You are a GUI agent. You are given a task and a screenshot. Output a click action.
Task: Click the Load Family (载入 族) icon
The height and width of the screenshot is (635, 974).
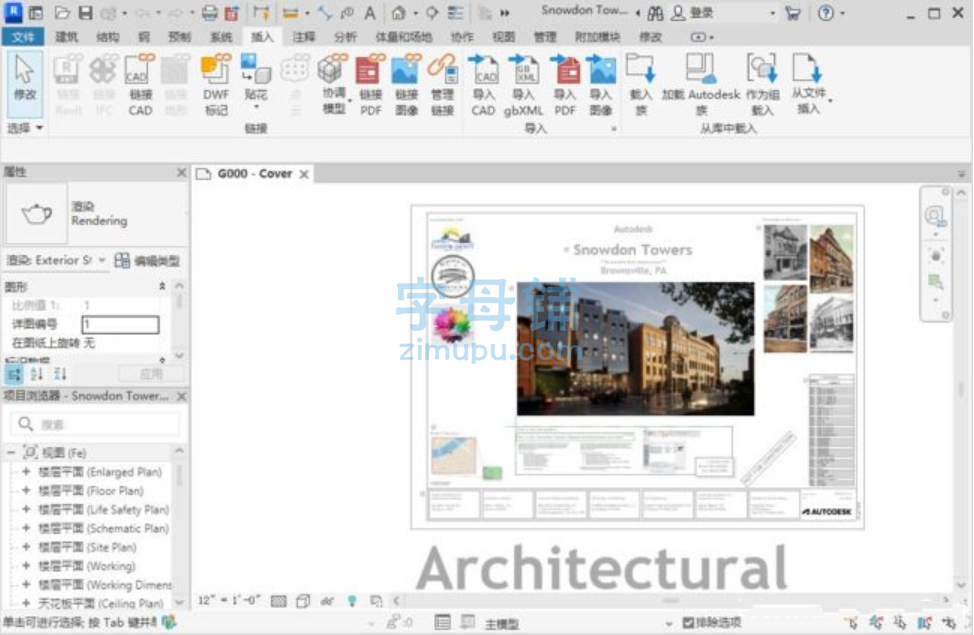640,85
